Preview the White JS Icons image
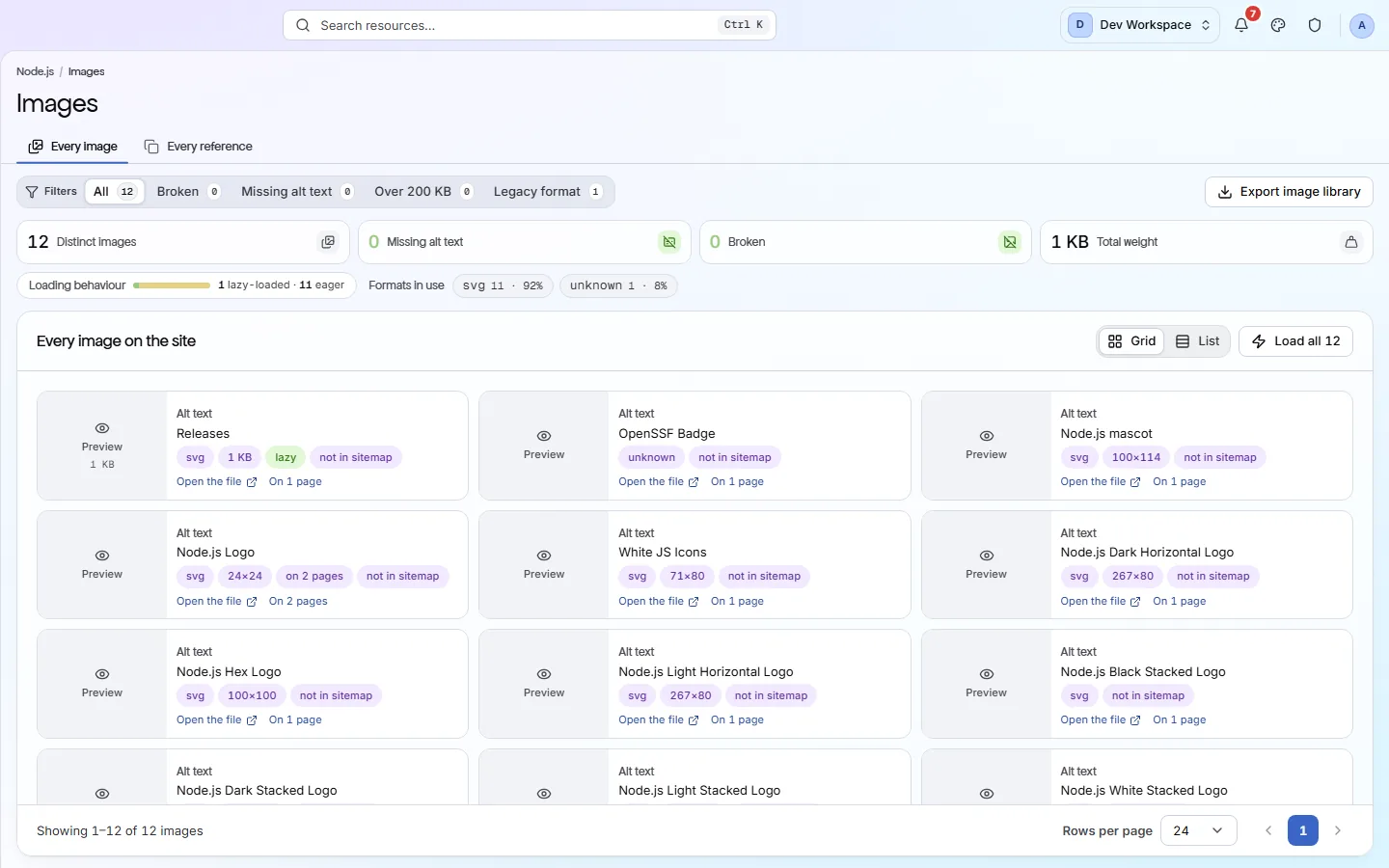Image resolution: width=1389 pixels, height=868 pixels. [544, 565]
